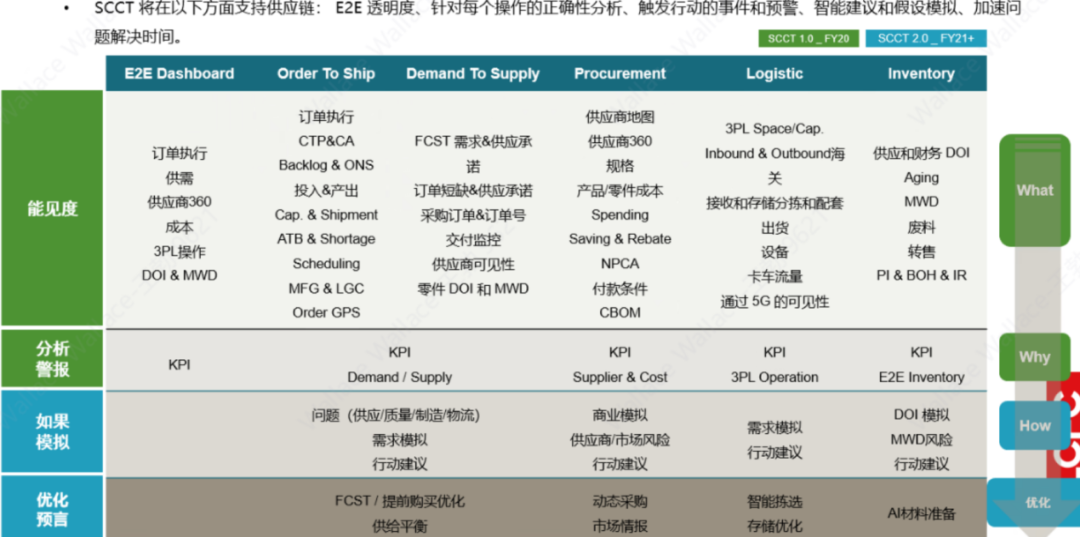The height and width of the screenshot is (537, 1080).
Task: Click the SCCT 2.0 _FY21+ legend label
Action: [x=926, y=39]
